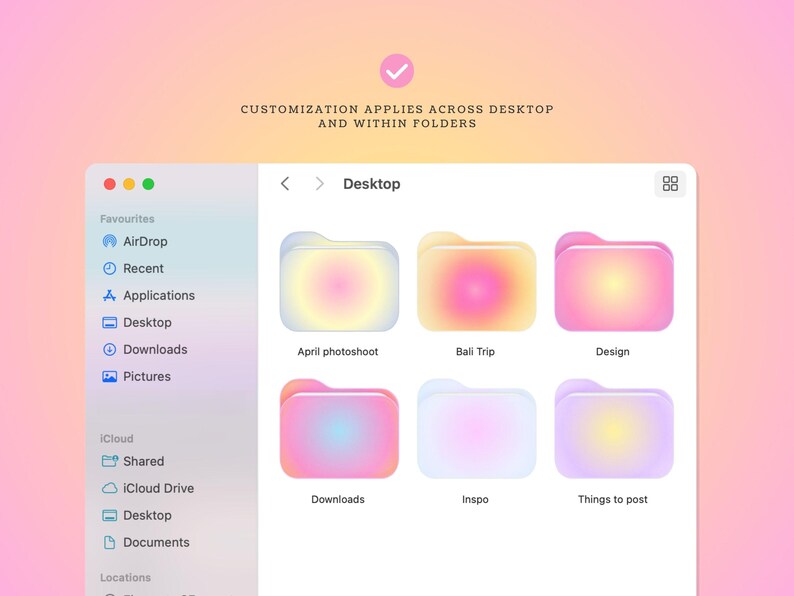The width and height of the screenshot is (794, 596).
Task: Click the 'Things to post' folder name
Action: (x=613, y=499)
